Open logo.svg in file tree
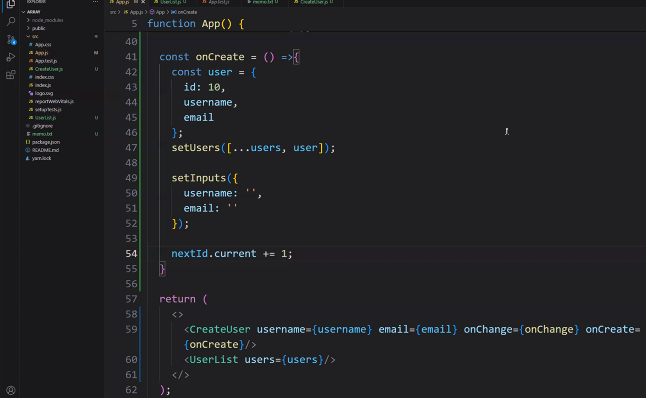The width and height of the screenshot is (646, 398). click(x=41, y=93)
